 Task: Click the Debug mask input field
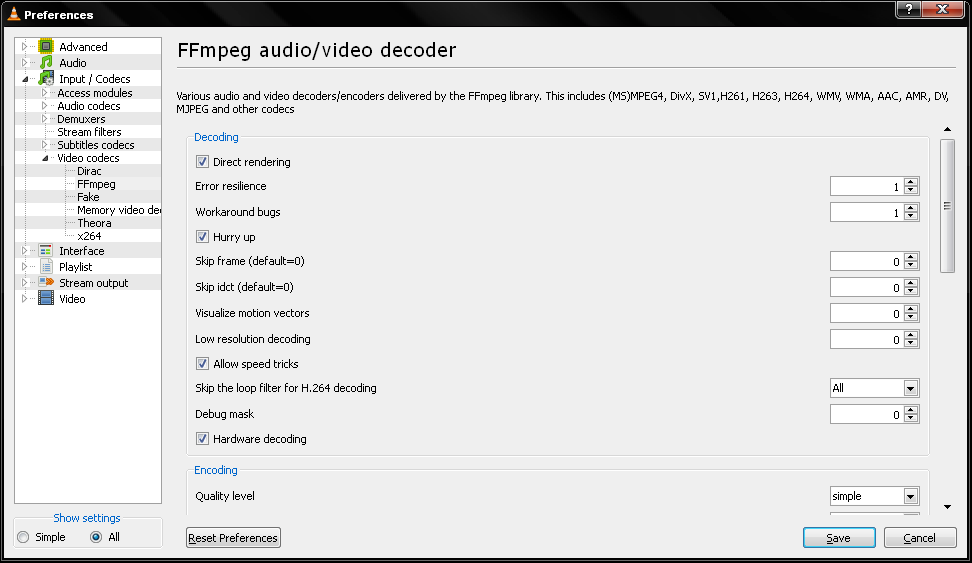[x=867, y=415]
